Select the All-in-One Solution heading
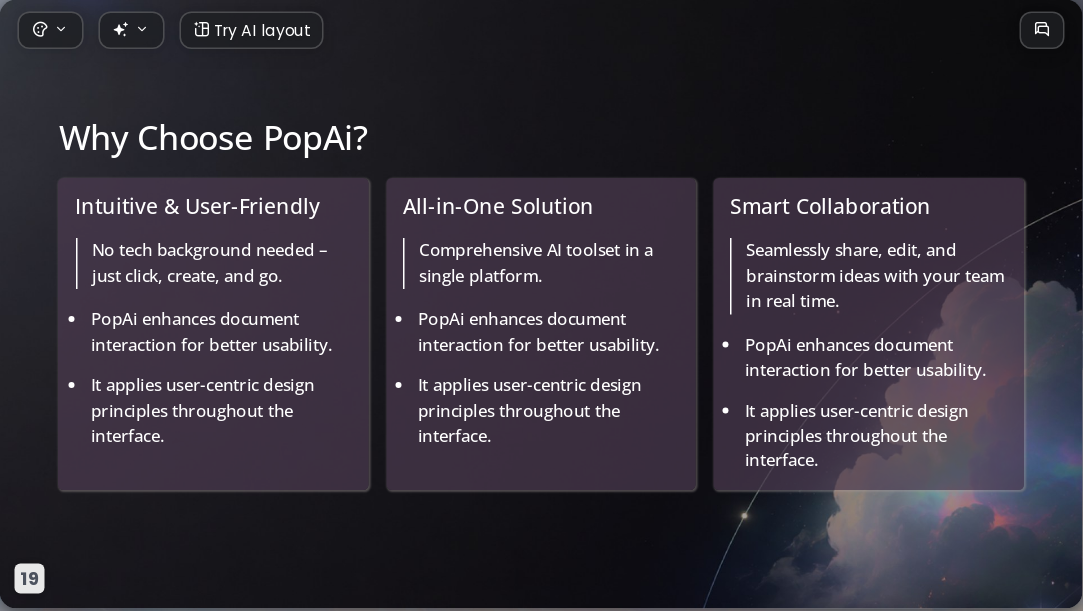The width and height of the screenshot is (1083, 611). pos(497,206)
